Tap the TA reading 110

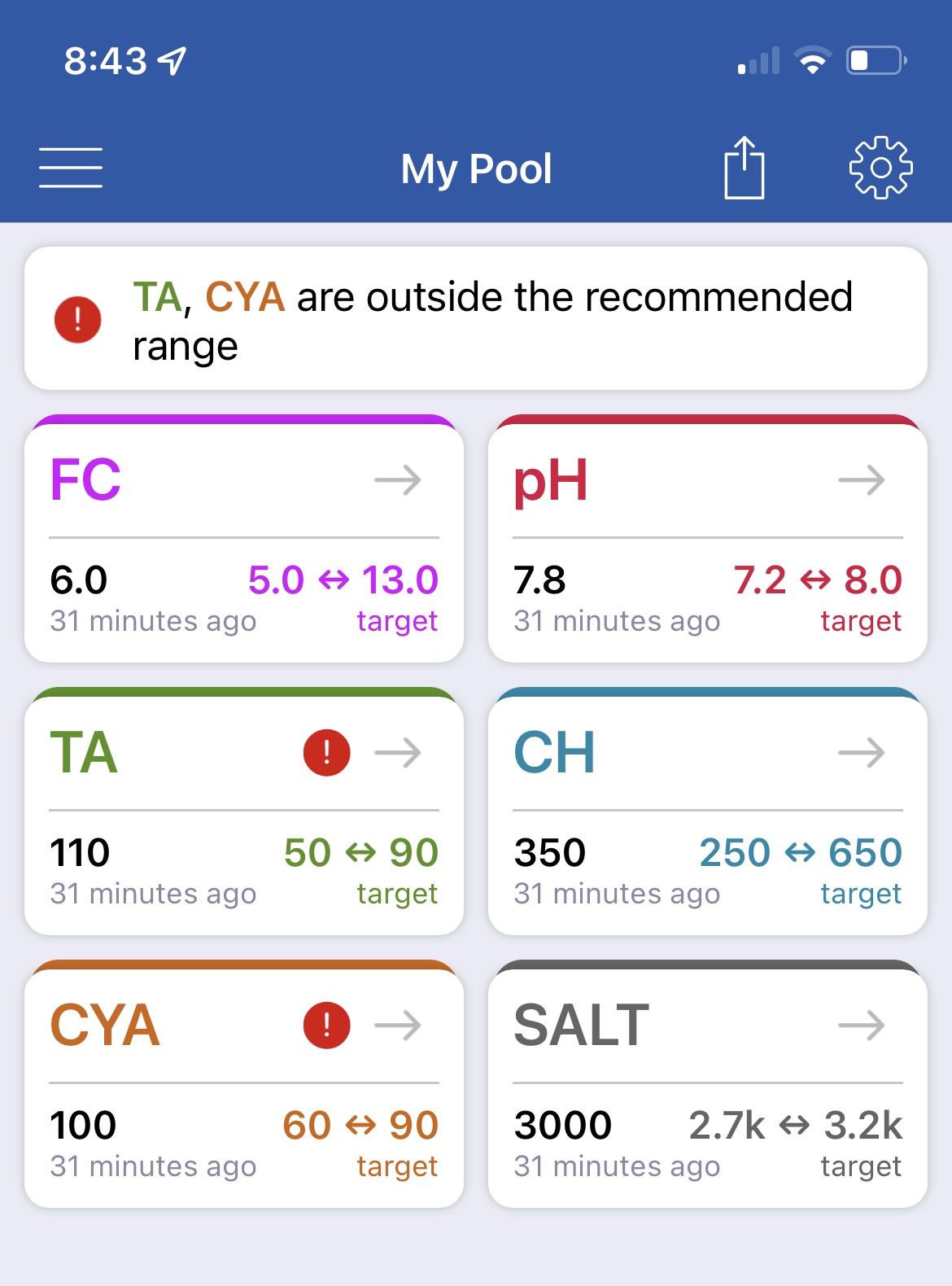coord(80,853)
